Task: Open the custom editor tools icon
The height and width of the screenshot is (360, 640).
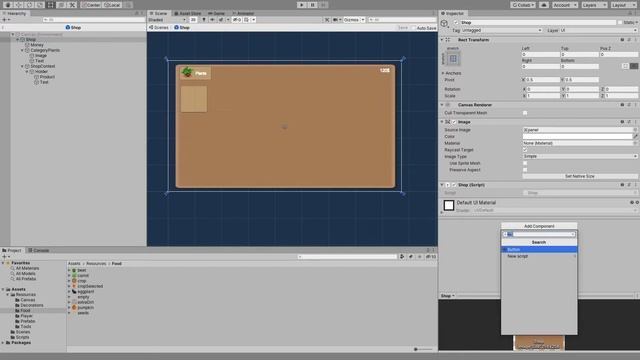Action: [x=72, y=5]
